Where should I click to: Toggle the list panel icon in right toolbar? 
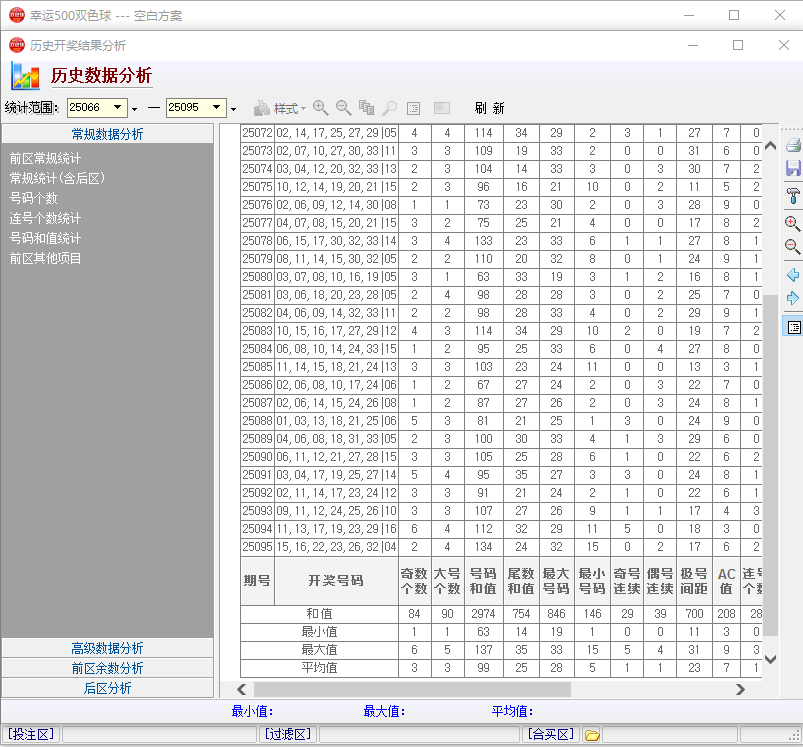click(793, 327)
